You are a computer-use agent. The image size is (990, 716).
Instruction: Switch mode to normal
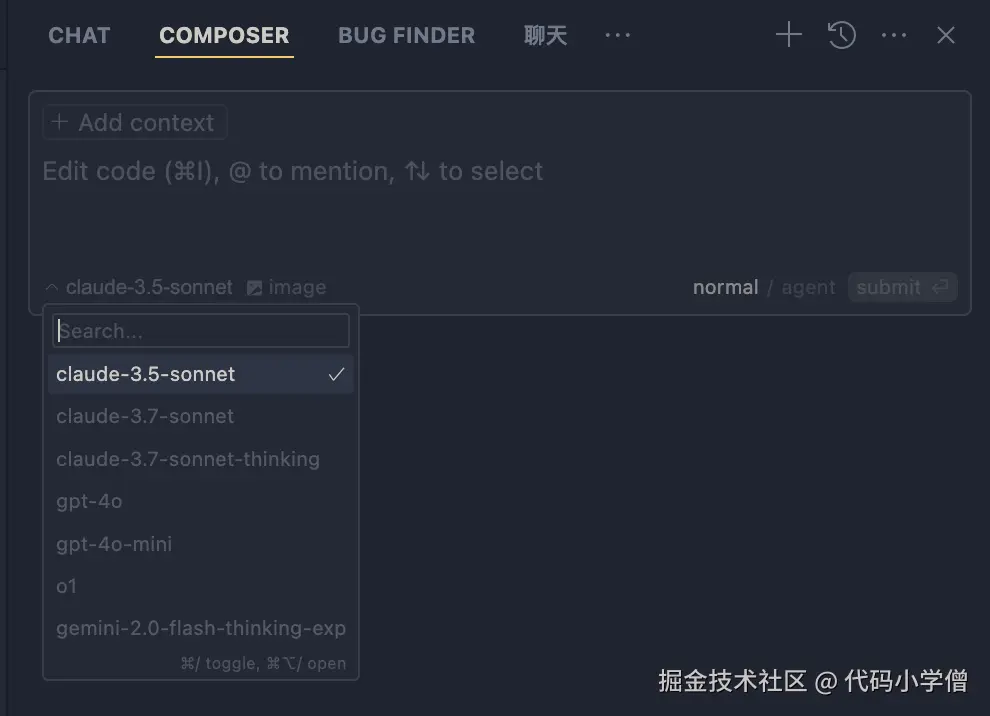725,288
